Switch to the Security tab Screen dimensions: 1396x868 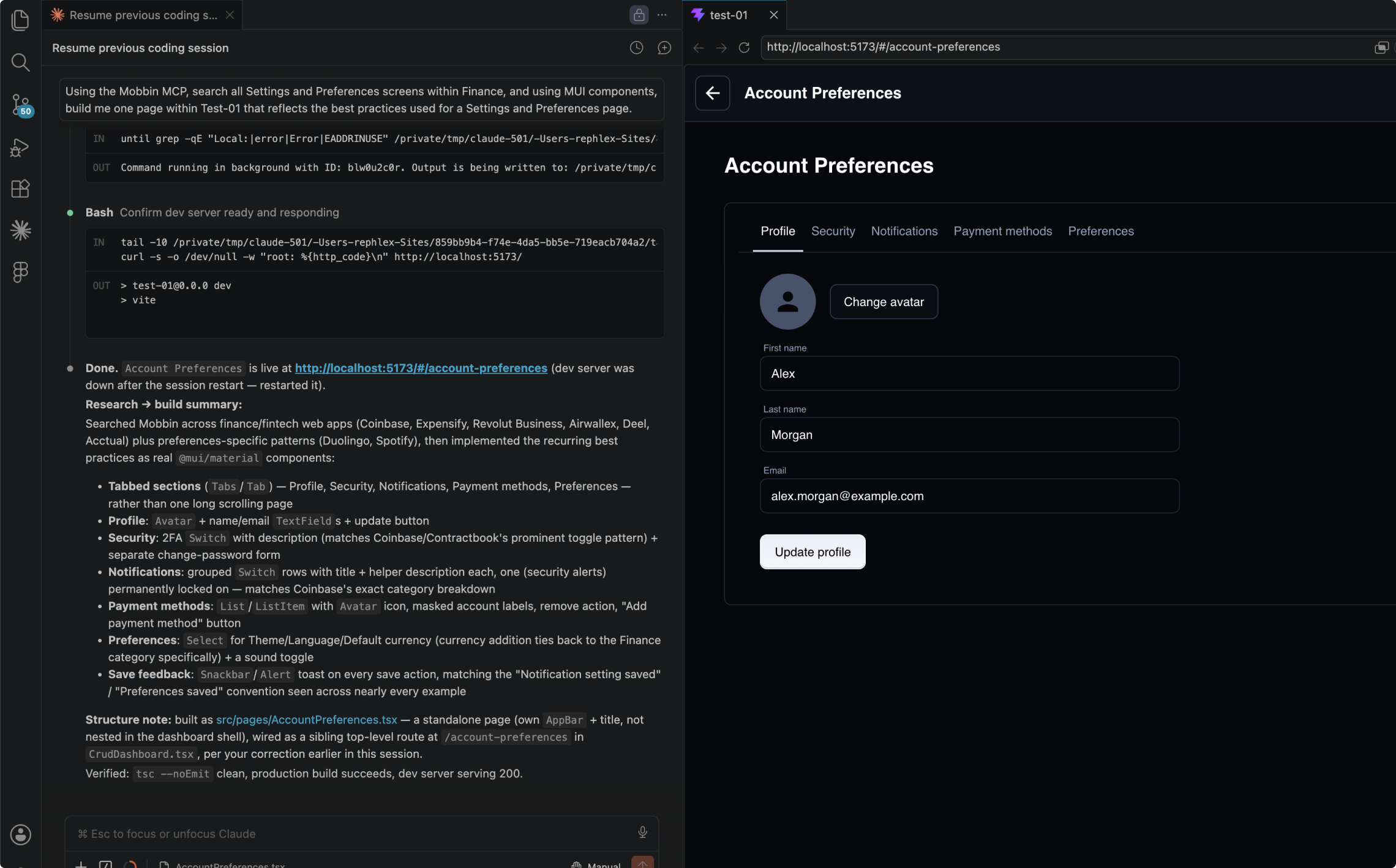pos(833,231)
